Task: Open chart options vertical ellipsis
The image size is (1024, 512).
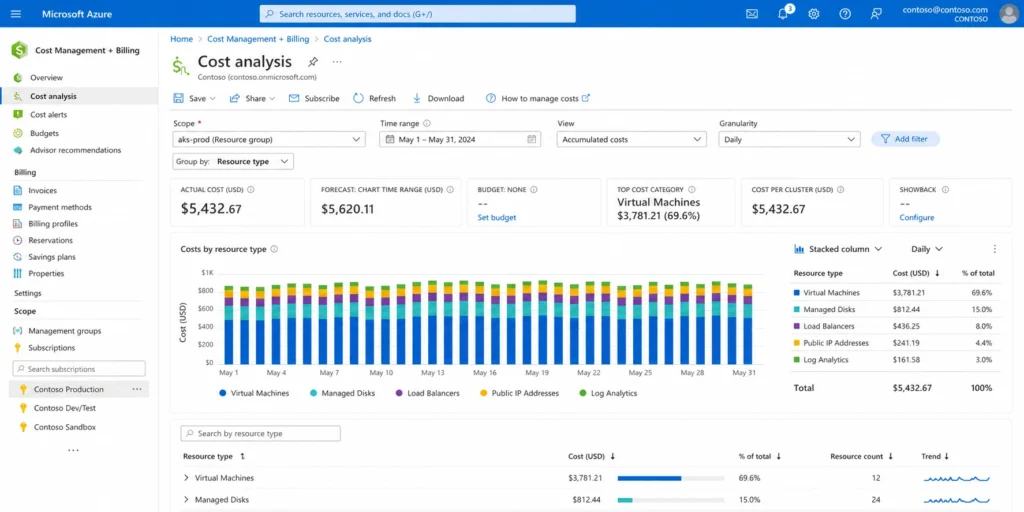Action: [x=995, y=249]
